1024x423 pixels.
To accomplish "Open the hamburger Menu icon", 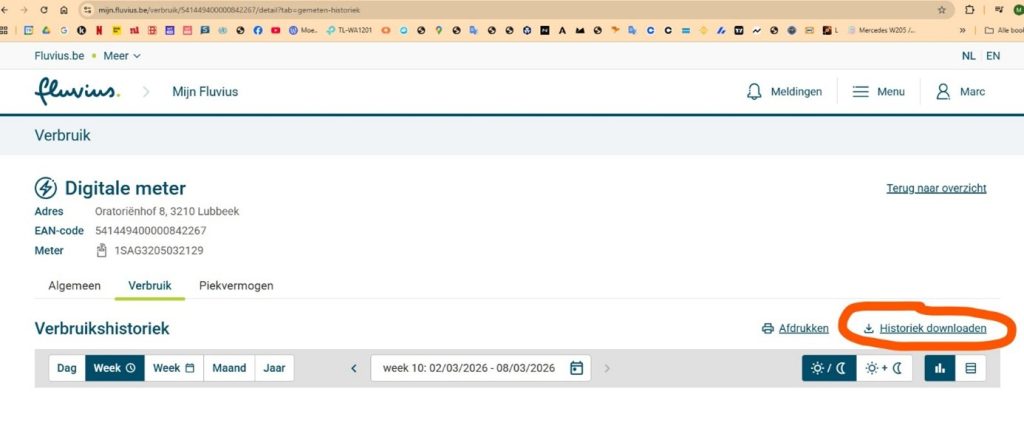I will [x=860, y=92].
